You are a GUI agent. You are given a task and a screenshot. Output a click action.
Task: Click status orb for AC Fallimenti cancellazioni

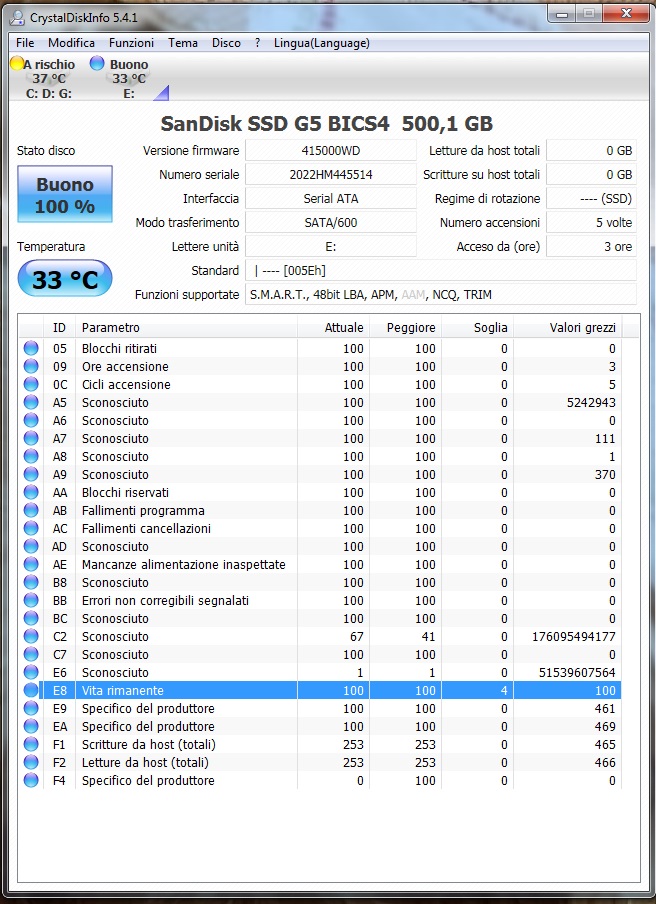pos(31,528)
